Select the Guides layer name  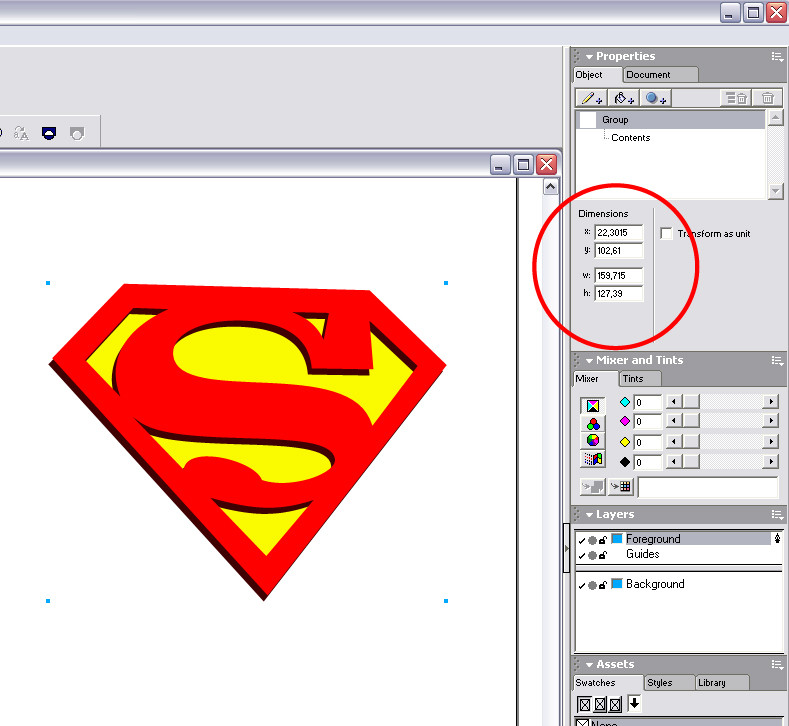(x=643, y=554)
